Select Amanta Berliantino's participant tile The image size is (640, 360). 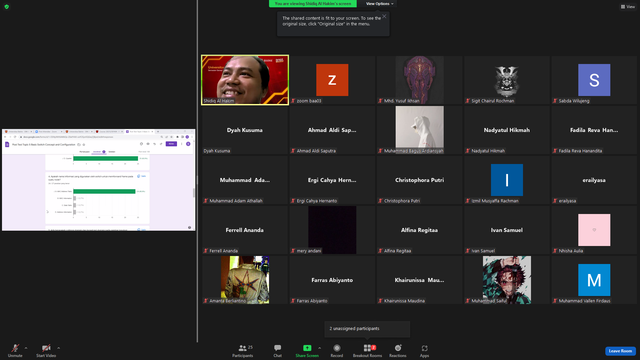[245, 280]
